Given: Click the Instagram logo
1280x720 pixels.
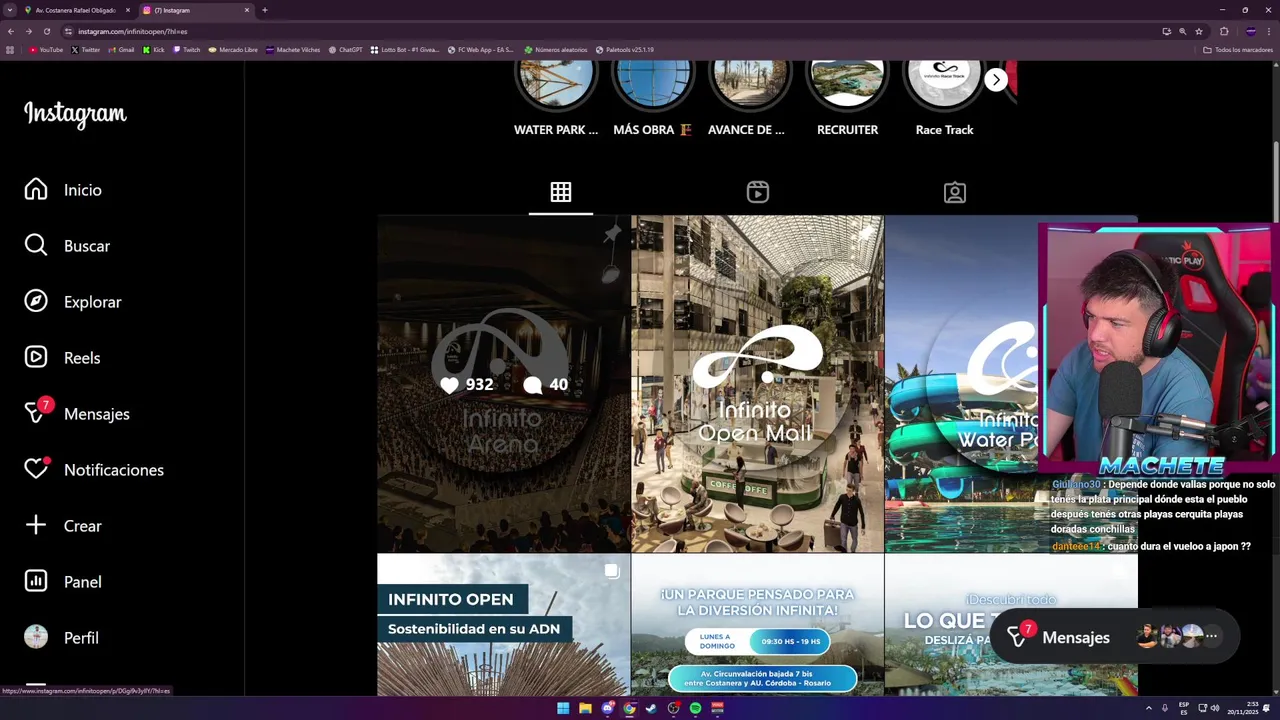Looking at the screenshot, I should click(75, 114).
